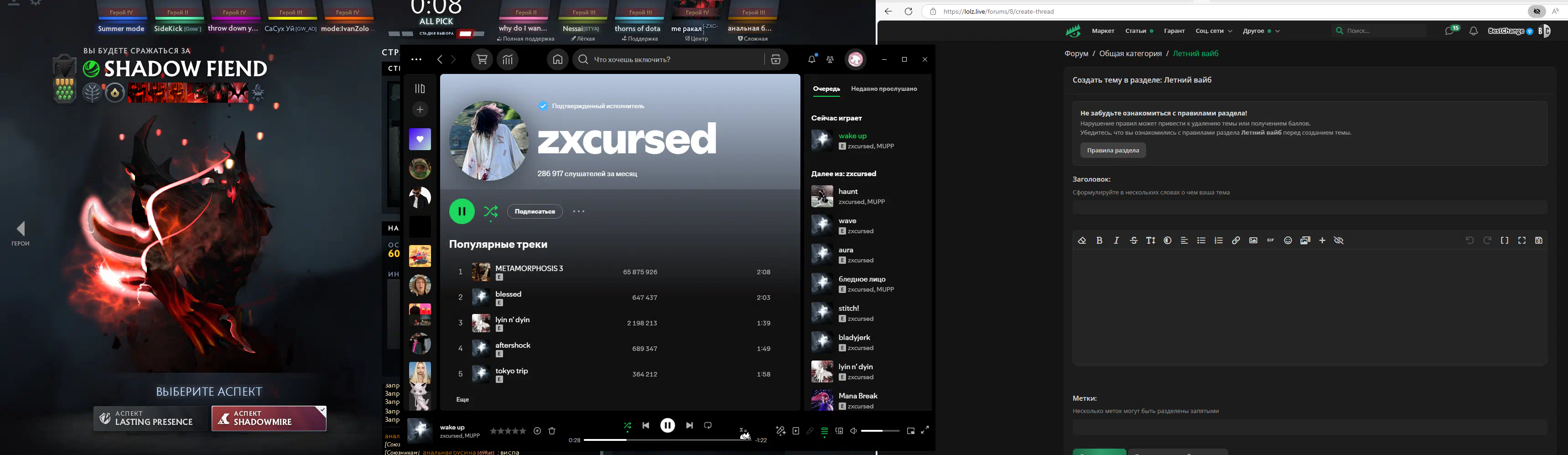The width and height of the screenshot is (1568, 455).
Task: Insert link icon in forum editor
Action: click(1236, 241)
